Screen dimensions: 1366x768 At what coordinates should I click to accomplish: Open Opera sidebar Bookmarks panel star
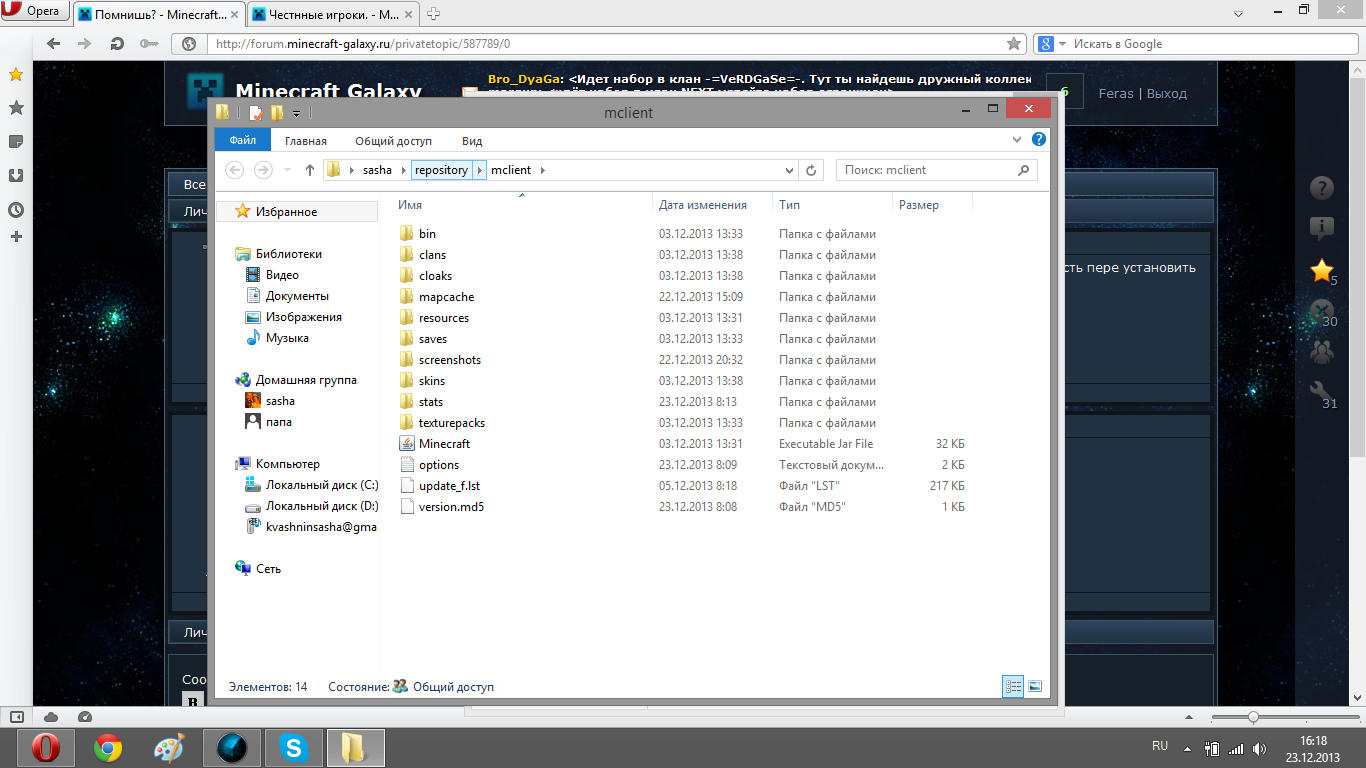16,75
